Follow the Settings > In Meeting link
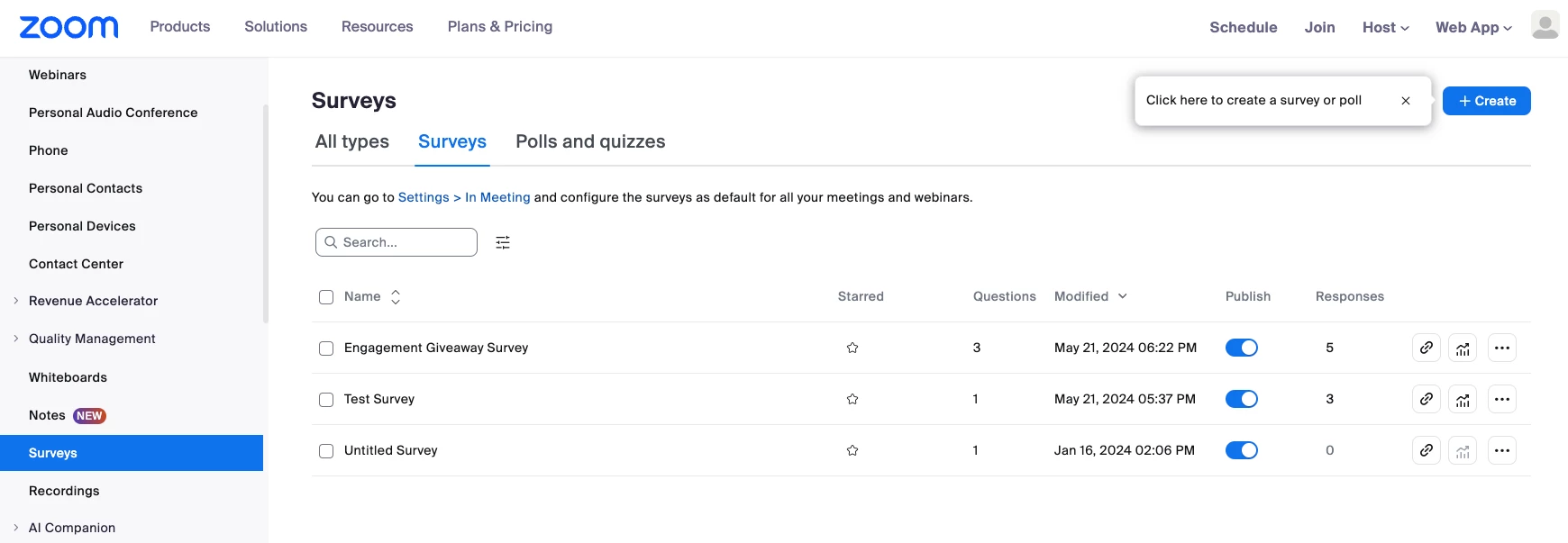Screen dimensions: 1568x543 click(464, 197)
